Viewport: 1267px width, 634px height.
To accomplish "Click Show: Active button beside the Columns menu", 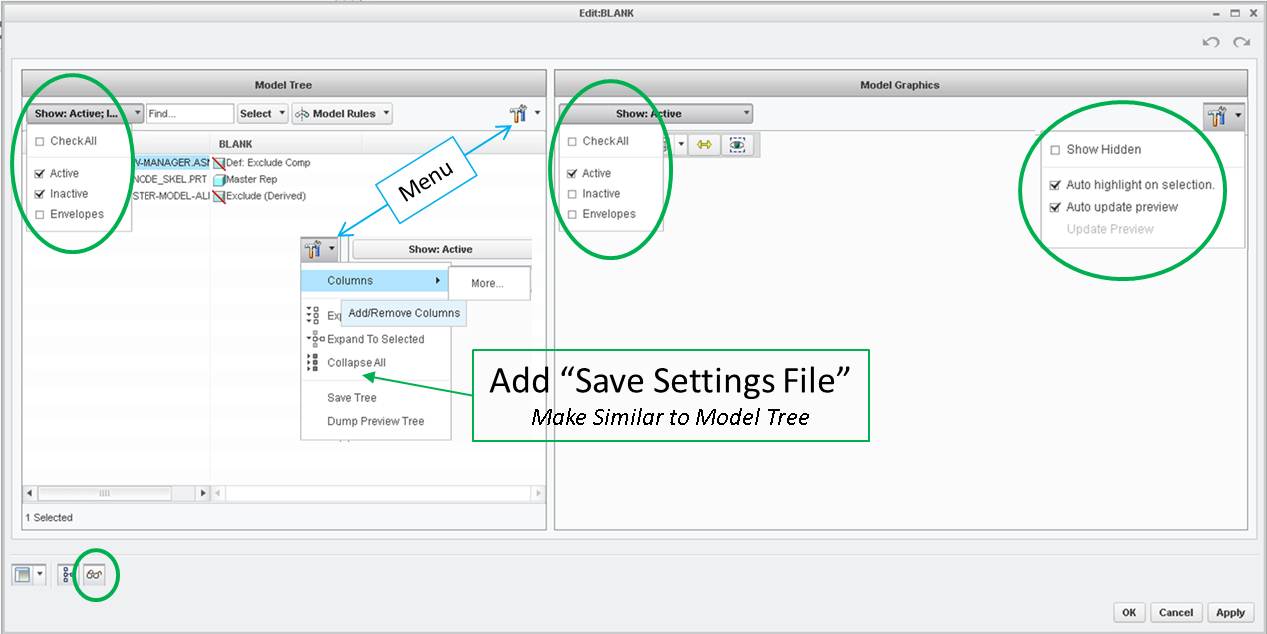I will (x=441, y=249).
